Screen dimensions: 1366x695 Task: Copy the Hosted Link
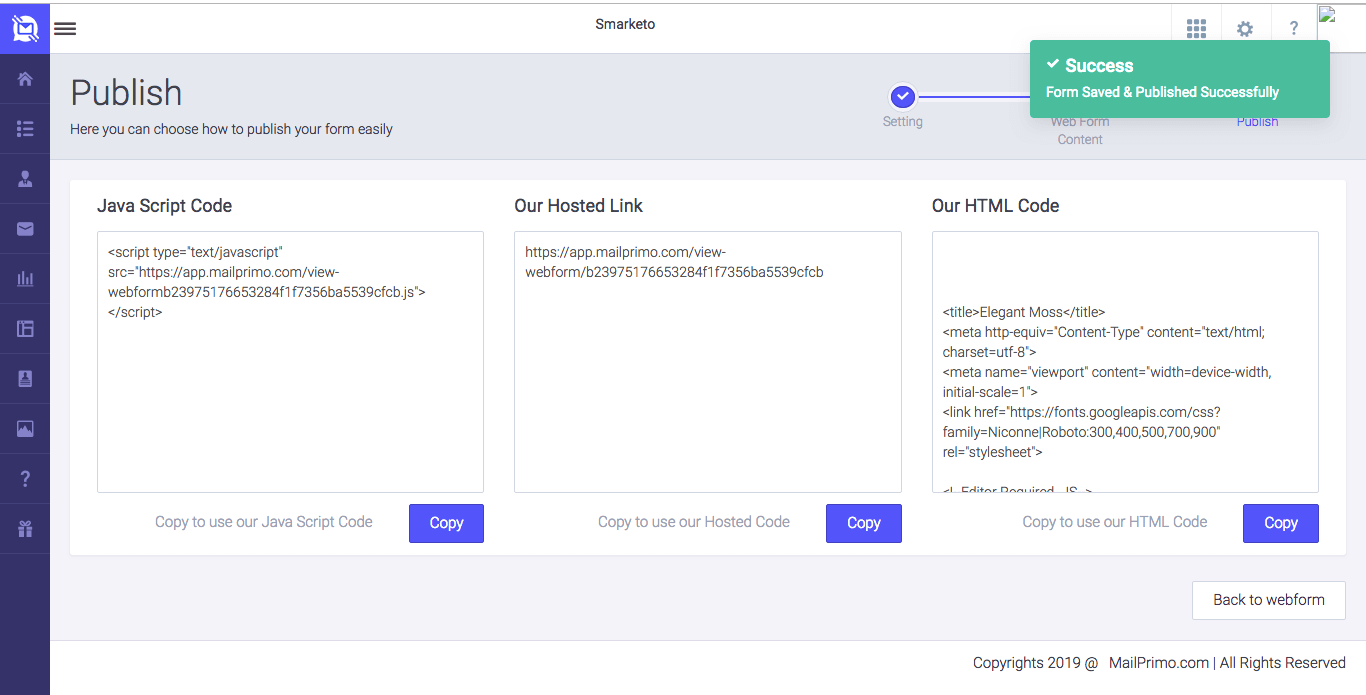(864, 523)
